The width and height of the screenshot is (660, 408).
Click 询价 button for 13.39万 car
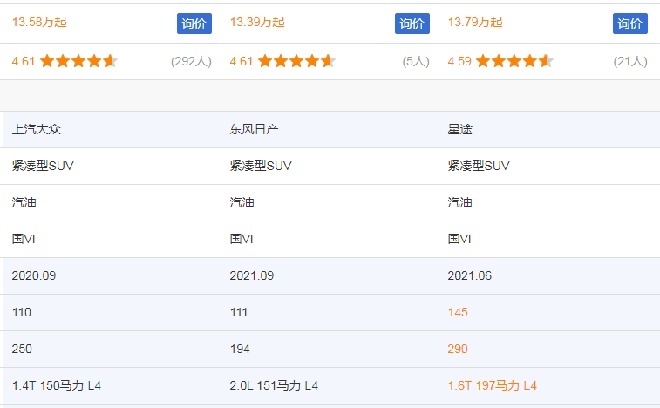(x=412, y=23)
